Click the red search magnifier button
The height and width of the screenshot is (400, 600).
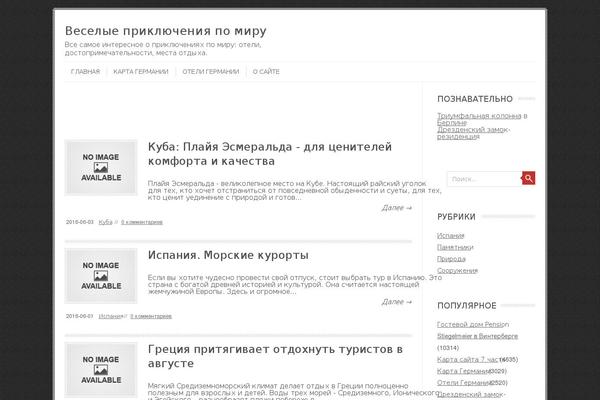coord(528,178)
